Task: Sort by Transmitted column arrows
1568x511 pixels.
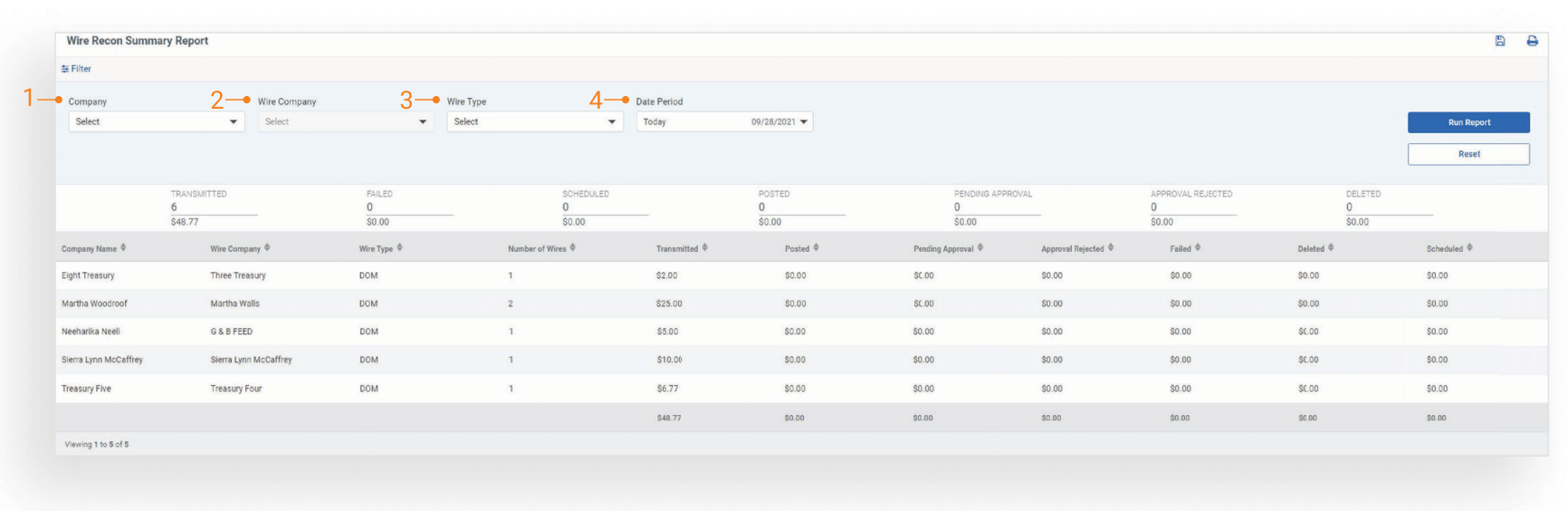Action: pos(704,247)
